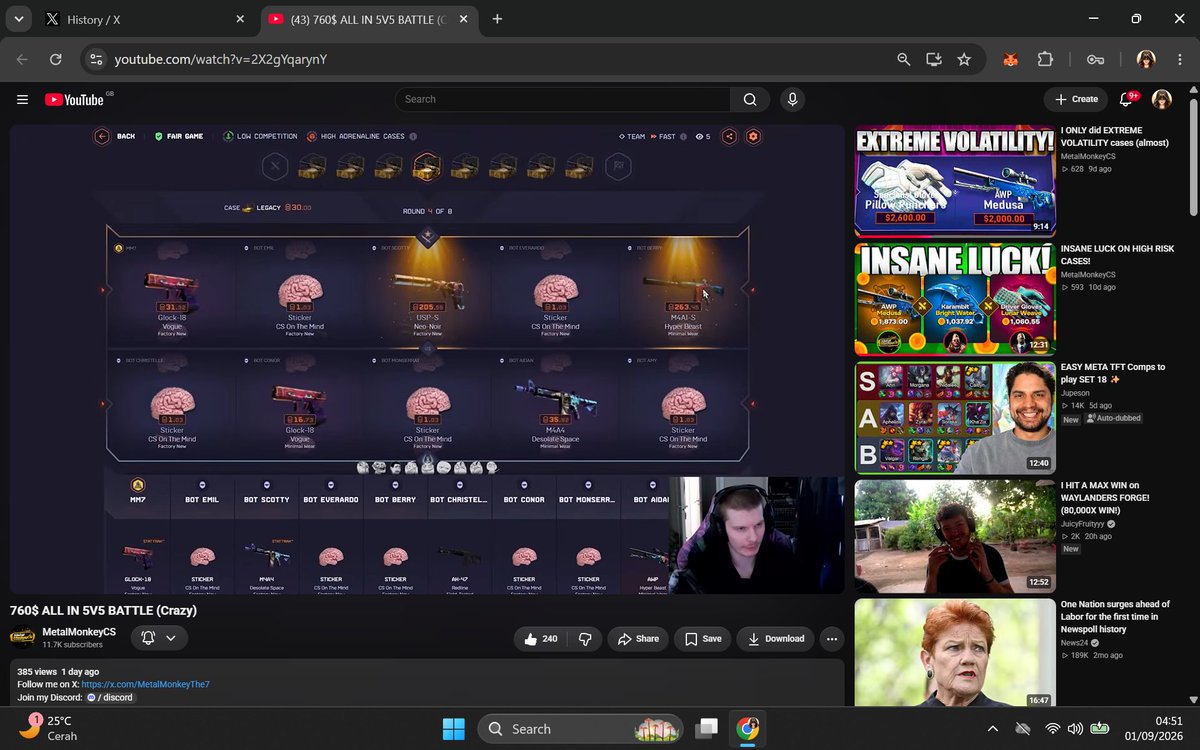This screenshot has width=1200, height=750.
Task: Bookmark this page with the star
Action: [964, 59]
